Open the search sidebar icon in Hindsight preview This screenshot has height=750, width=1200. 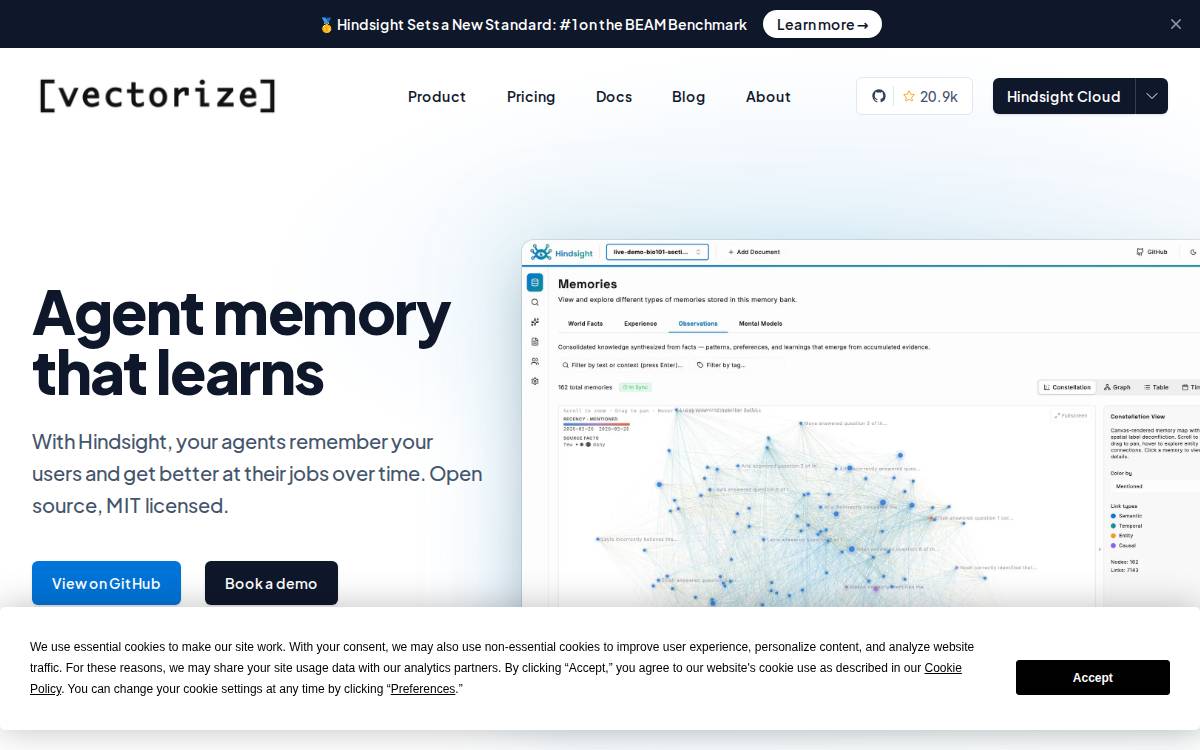tap(535, 302)
